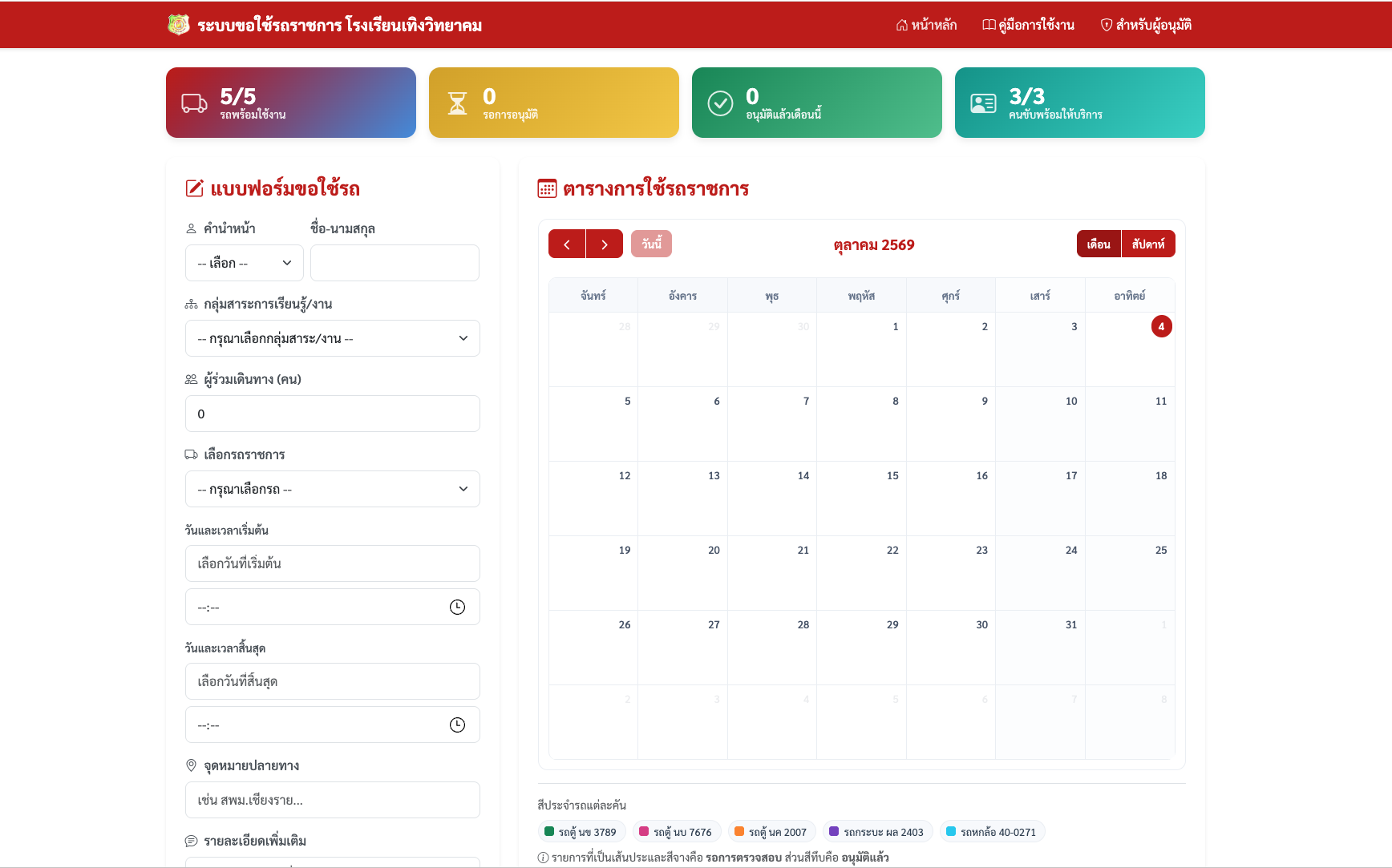The width and height of the screenshot is (1392, 868).
Task: Click the purple swatch for รถกระบะ ผล 2403
Action: click(834, 831)
